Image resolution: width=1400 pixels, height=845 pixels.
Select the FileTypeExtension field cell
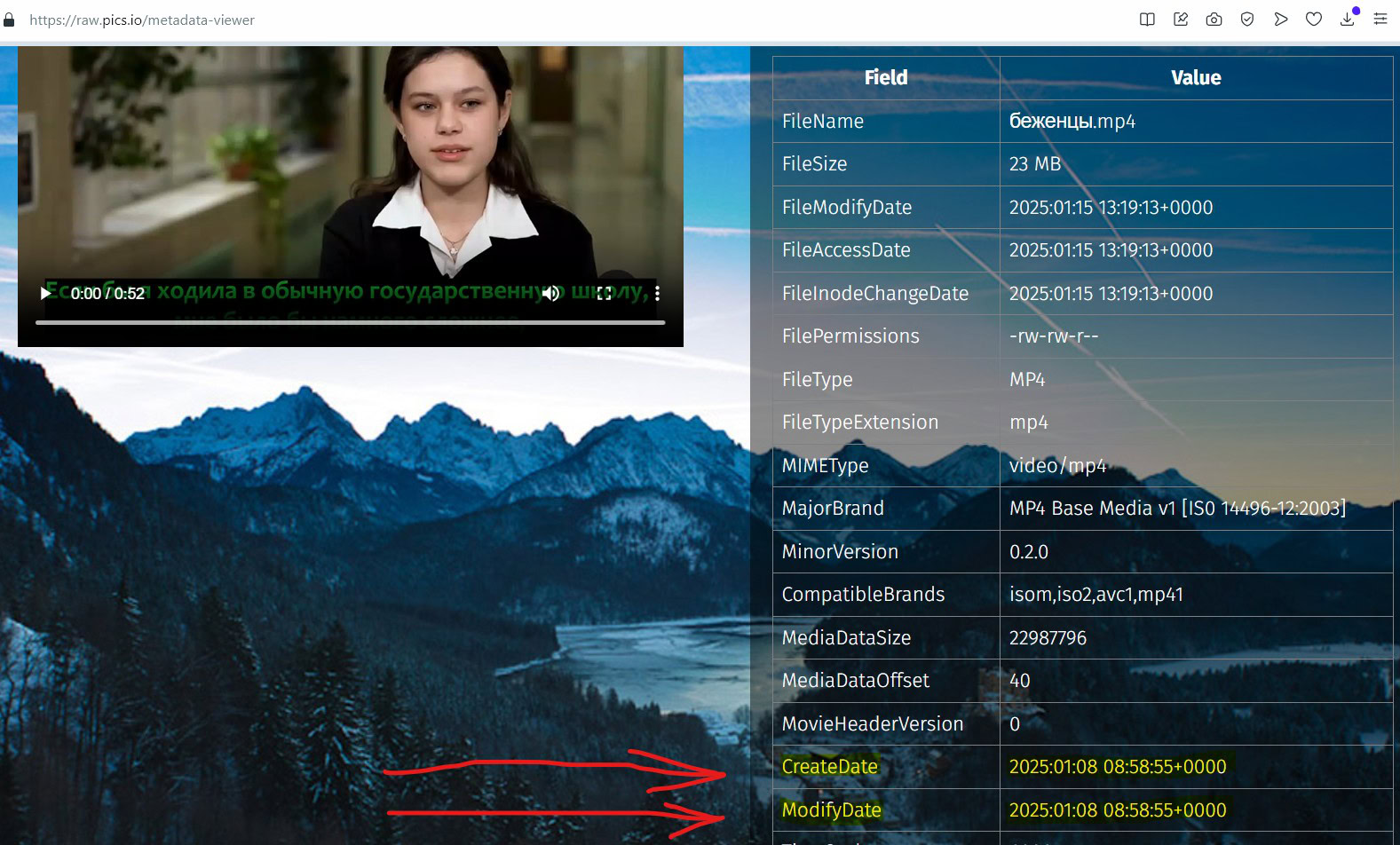click(886, 422)
